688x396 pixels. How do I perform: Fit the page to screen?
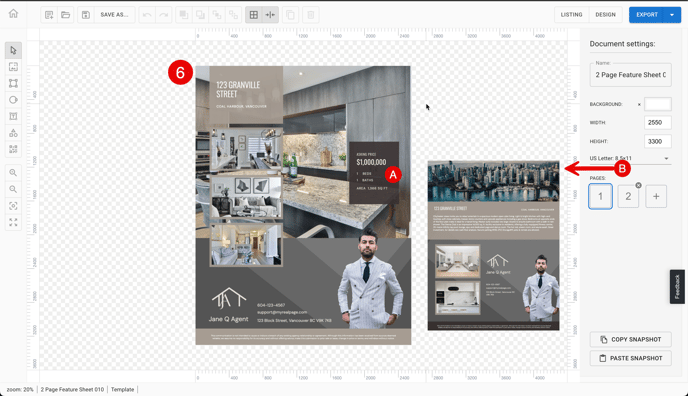click(x=13, y=223)
